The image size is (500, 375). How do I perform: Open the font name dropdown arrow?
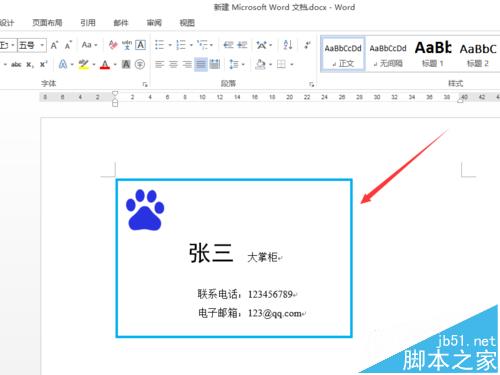click(x=13, y=45)
